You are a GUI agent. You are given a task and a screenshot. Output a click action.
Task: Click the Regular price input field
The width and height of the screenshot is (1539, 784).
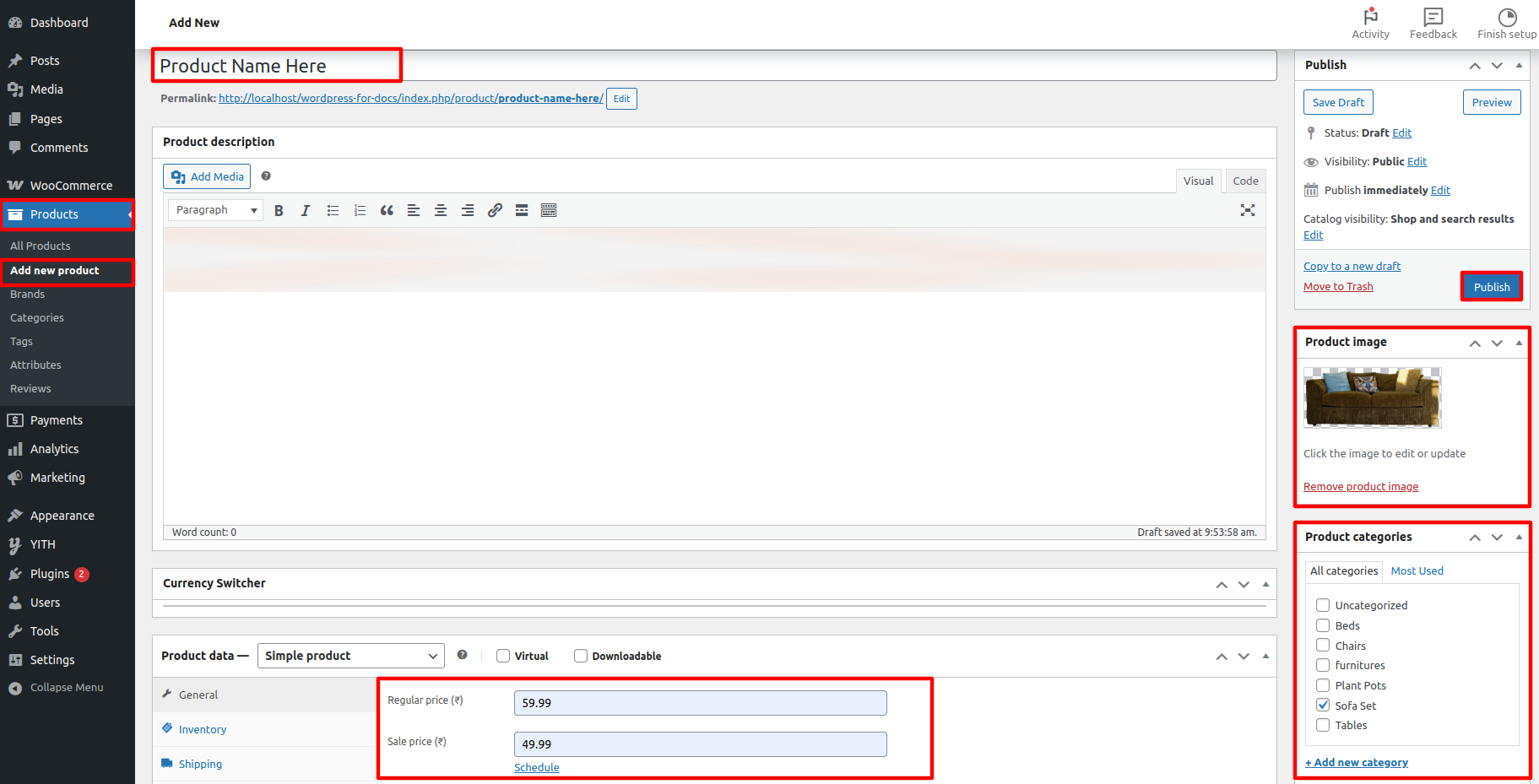pos(700,703)
